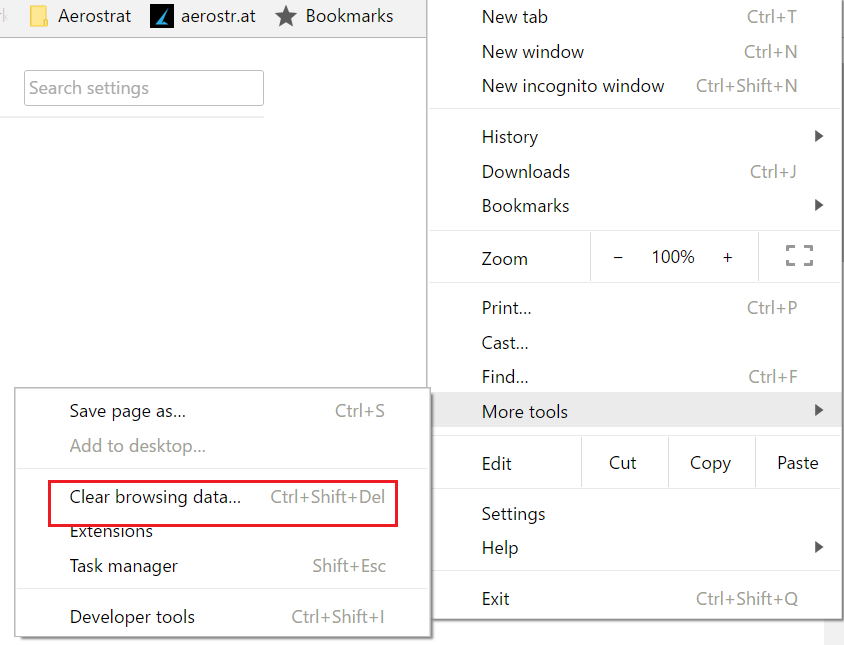Open Task manager from submenu
Image resolution: width=844 pixels, height=645 pixels.
(124, 566)
